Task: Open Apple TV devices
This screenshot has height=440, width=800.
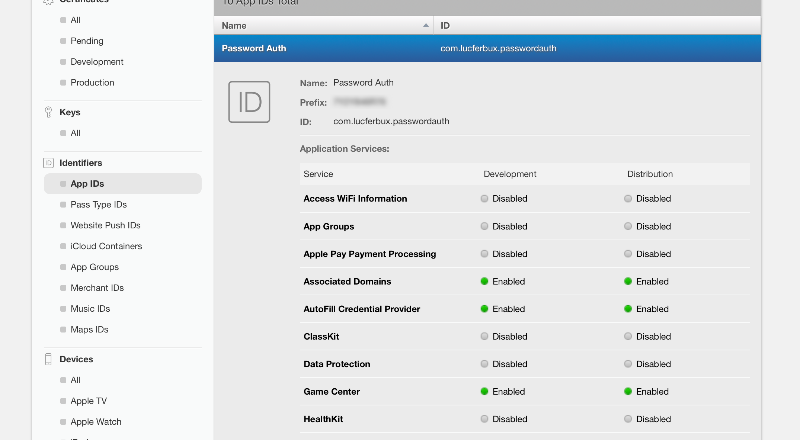Action: pyautogui.click(x=89, y=401)
